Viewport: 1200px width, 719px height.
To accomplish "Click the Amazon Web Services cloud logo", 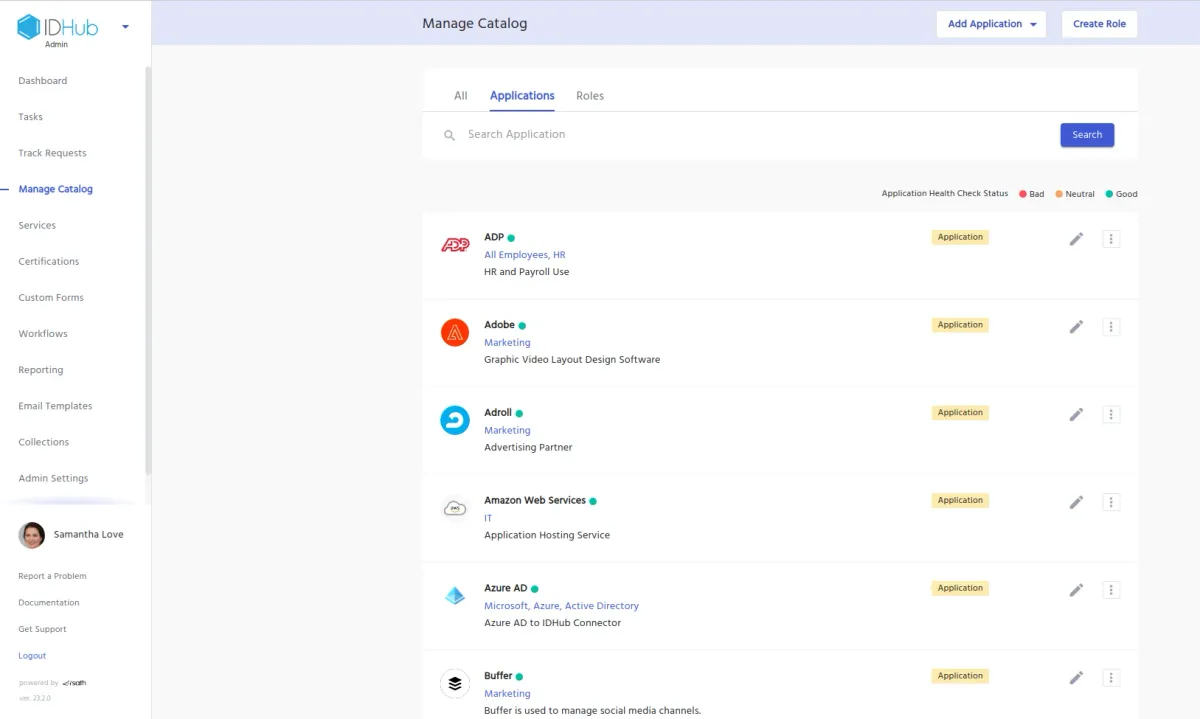I will [x=455, y=507].
